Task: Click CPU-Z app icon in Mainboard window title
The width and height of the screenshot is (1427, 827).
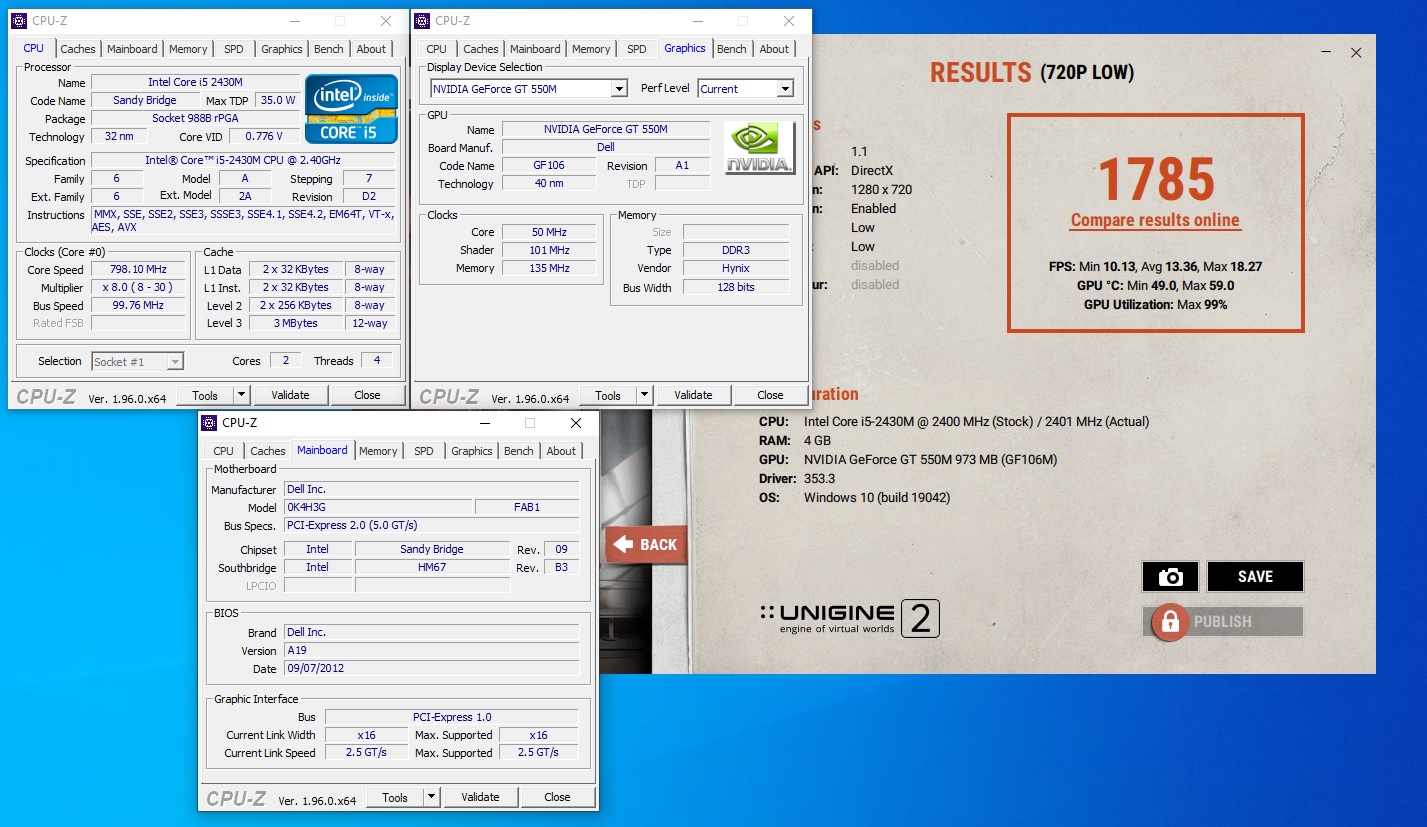Action: click(209, 423)
